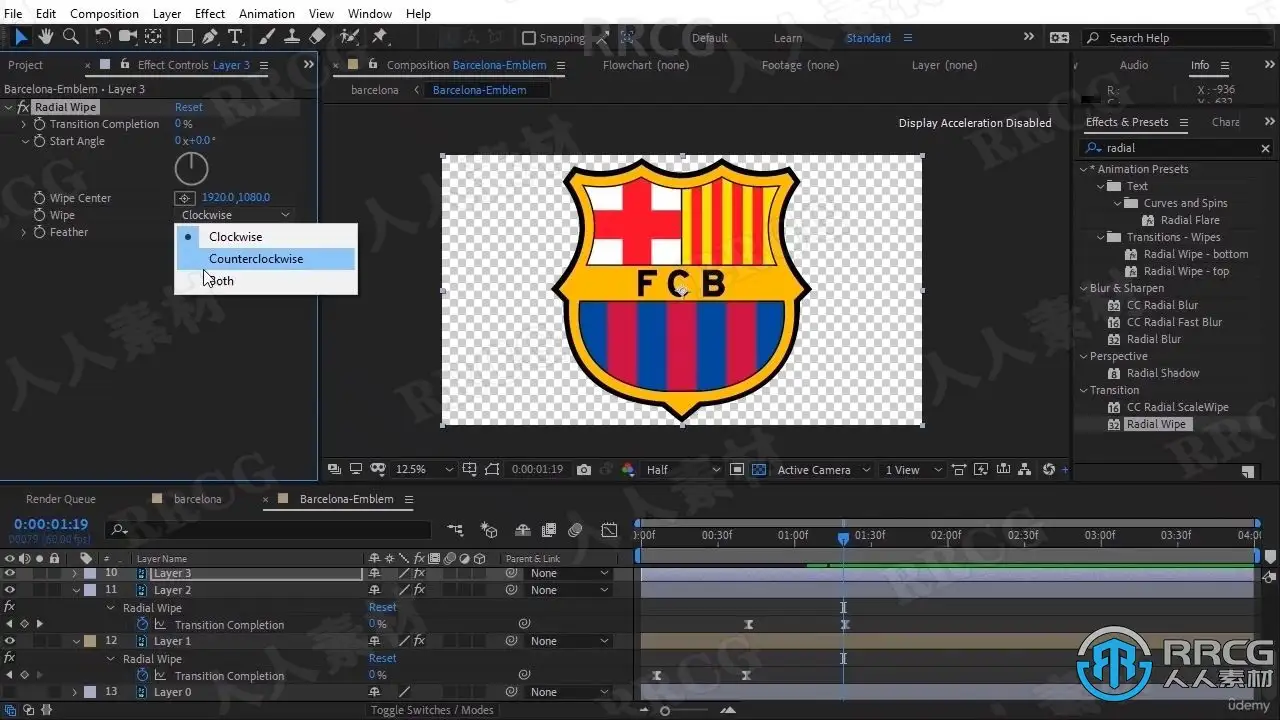Click the Motion Blur icon in timeline

point(576,530)
